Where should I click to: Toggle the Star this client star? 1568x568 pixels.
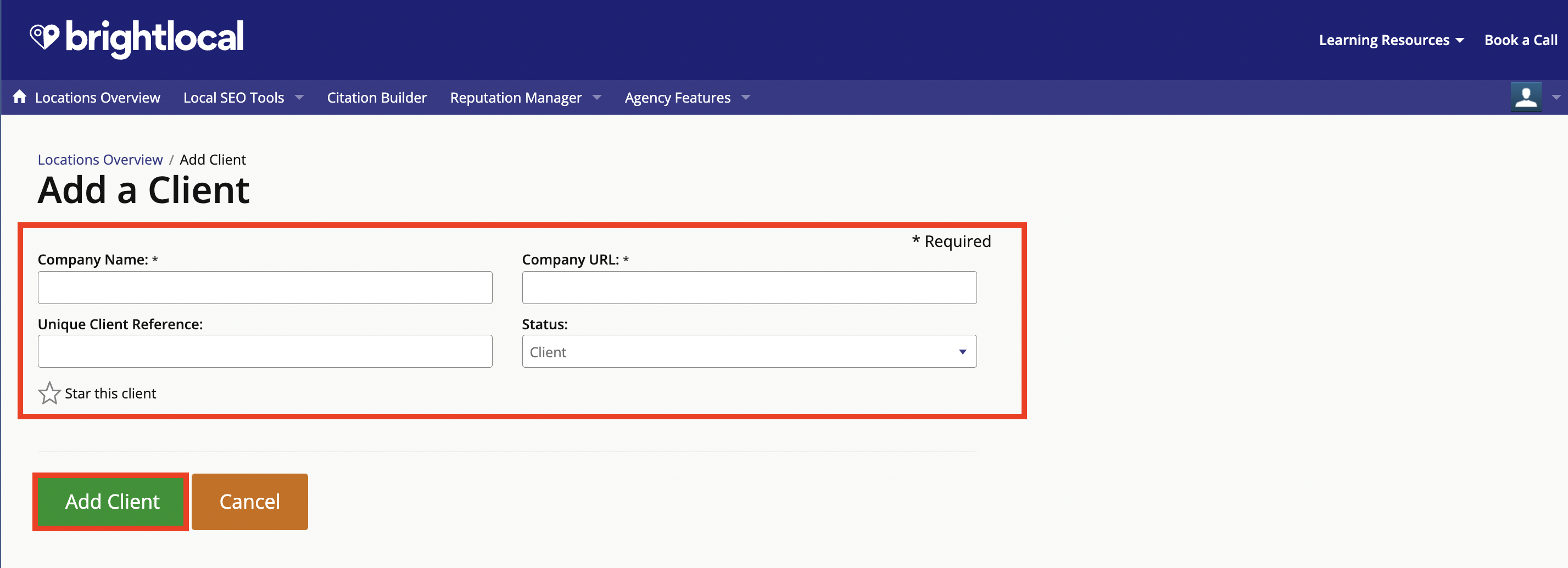[x=49, y=393]
